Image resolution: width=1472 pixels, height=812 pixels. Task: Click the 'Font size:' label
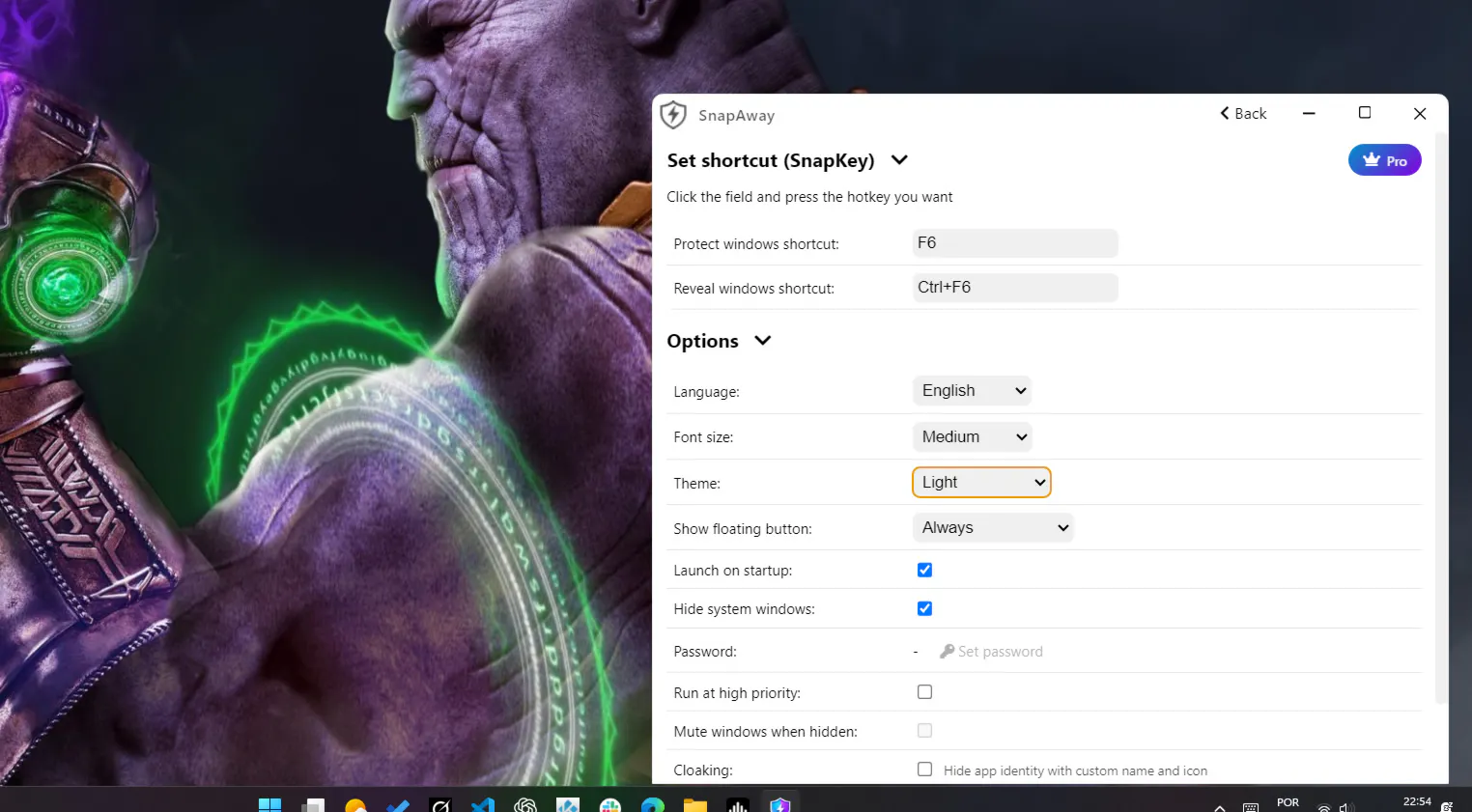click(x=703, y=437)
